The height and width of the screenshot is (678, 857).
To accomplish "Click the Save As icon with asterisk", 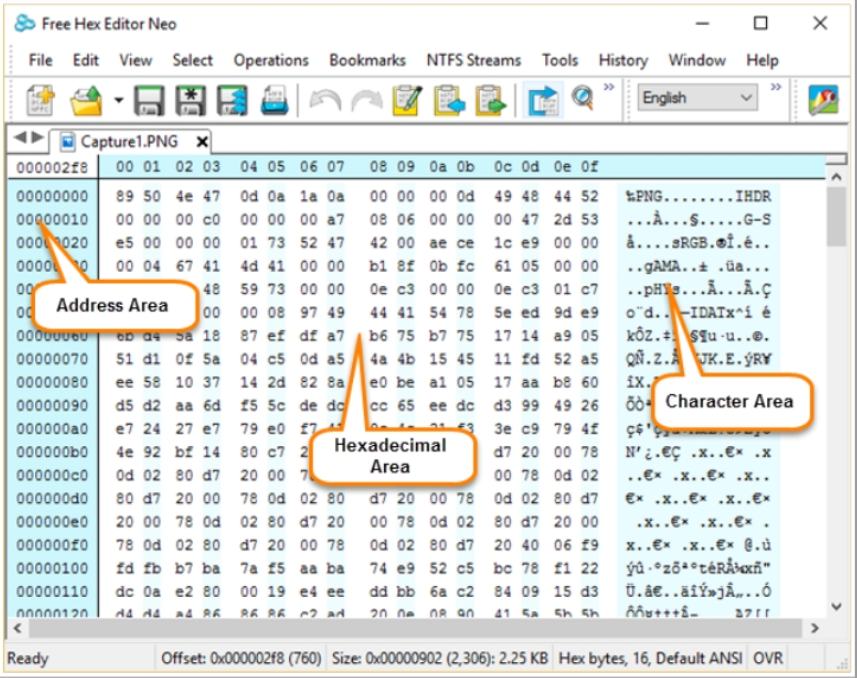I will point(191,100).
